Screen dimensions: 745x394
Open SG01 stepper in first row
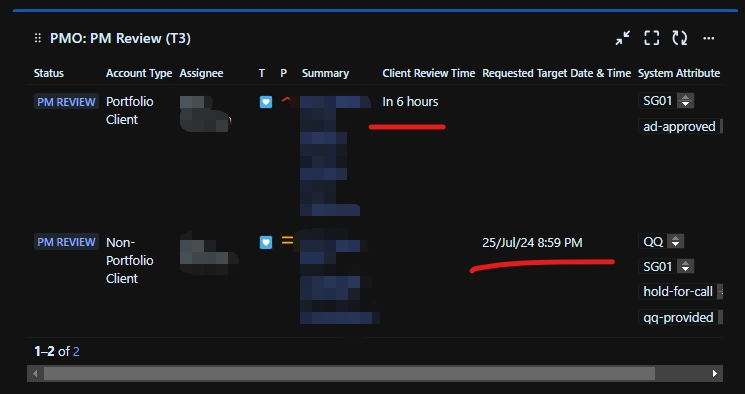tap(686, 101)
